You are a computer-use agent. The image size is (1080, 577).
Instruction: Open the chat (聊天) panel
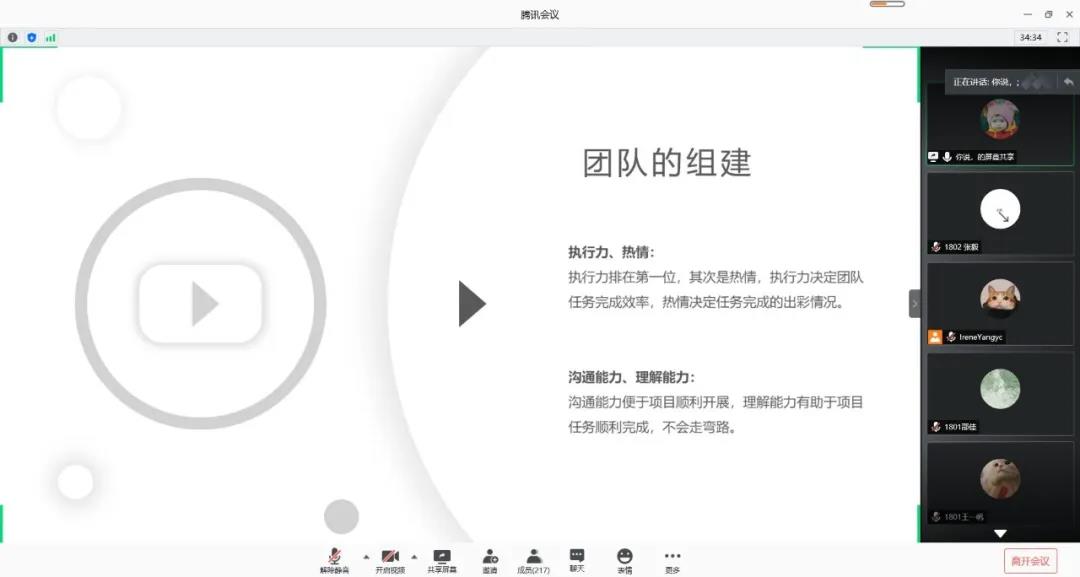(577, 560)
